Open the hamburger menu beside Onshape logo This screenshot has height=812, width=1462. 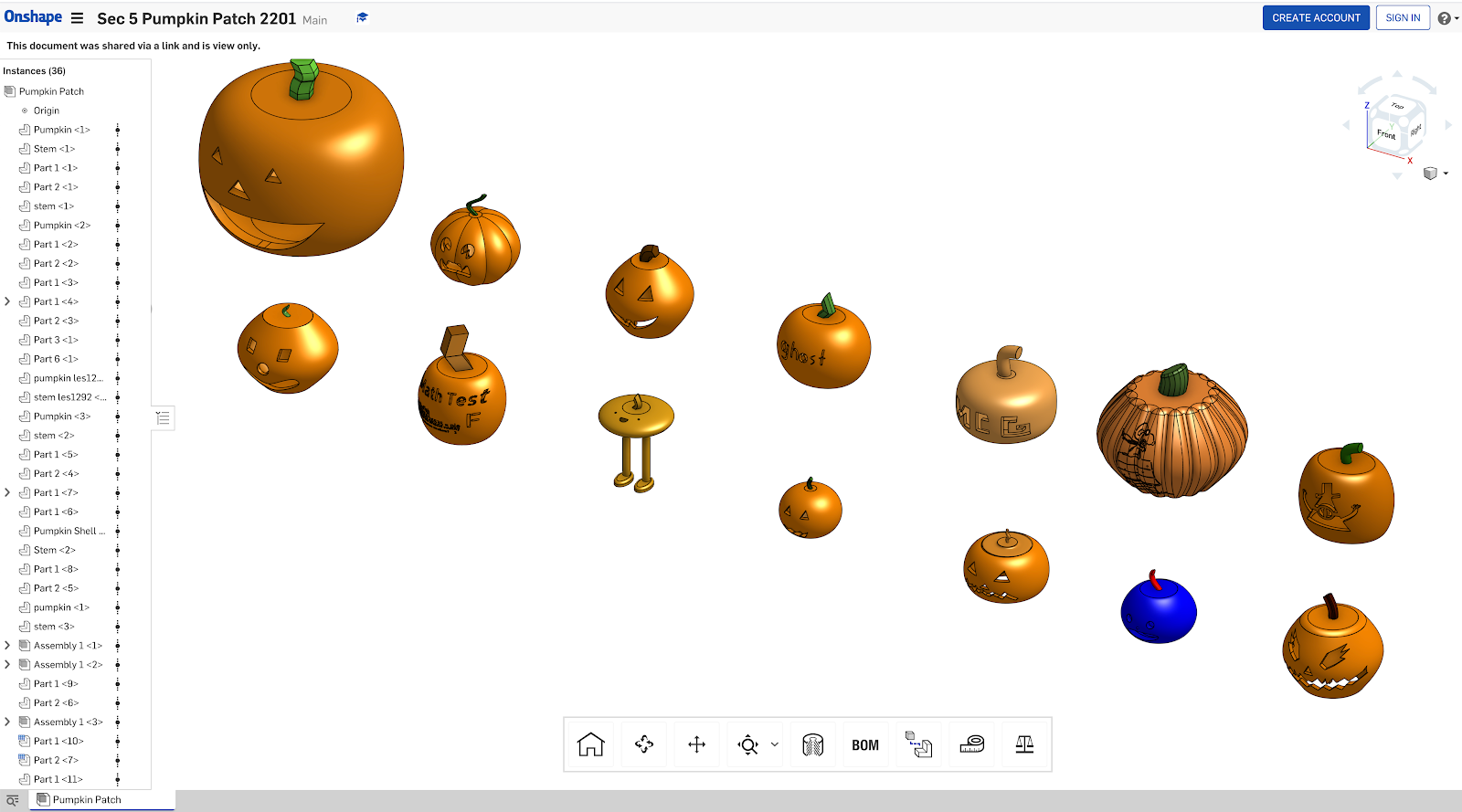(x=78, y=18)
